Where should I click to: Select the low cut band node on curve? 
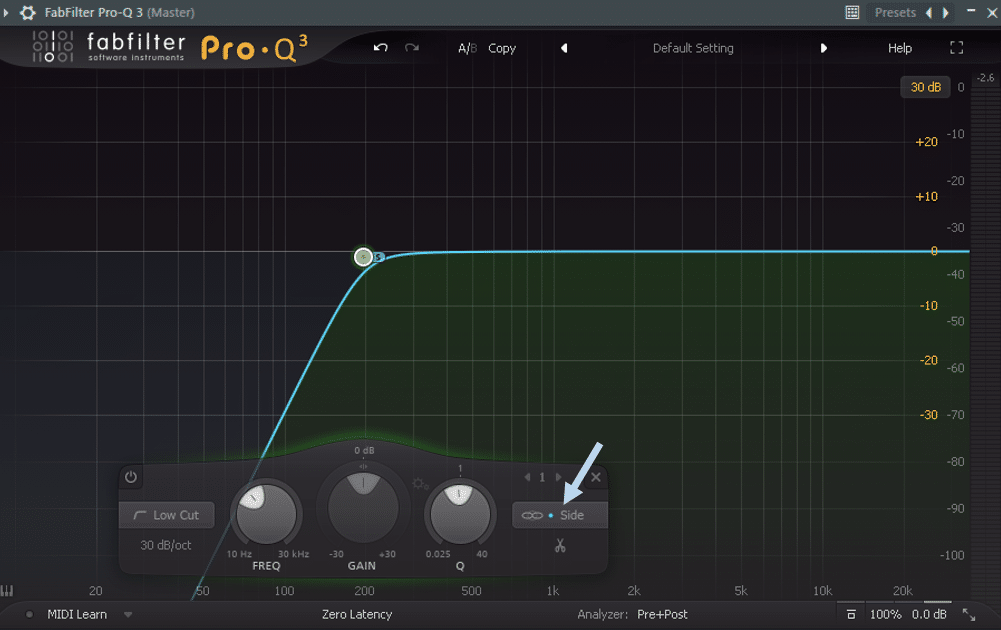(x=363, y=257)
